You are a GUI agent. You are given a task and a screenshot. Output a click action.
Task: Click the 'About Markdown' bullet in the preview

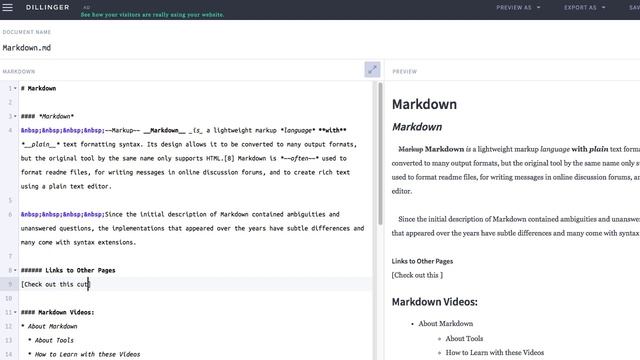(446, 324)
